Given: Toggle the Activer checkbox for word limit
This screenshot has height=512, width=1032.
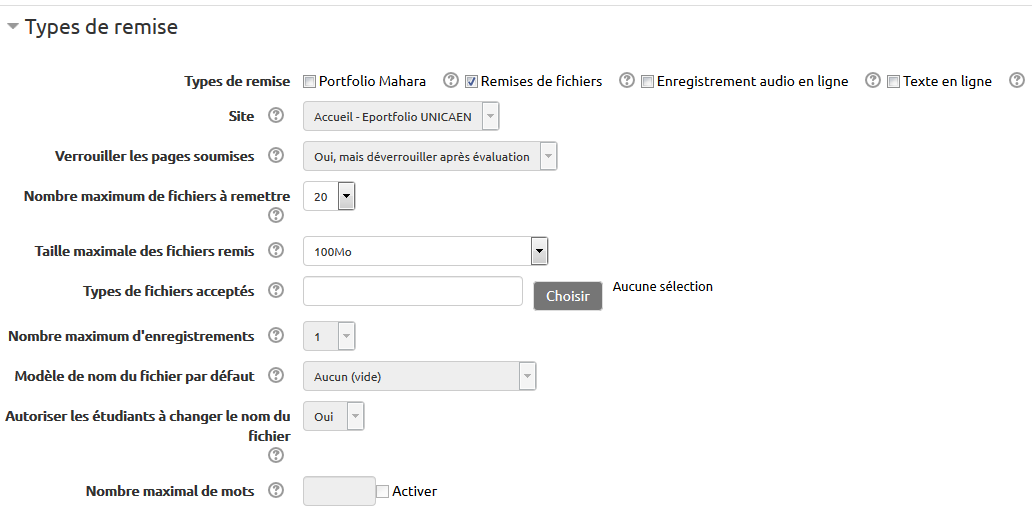Looking at the screenshot, I should [x=383, y=491].
